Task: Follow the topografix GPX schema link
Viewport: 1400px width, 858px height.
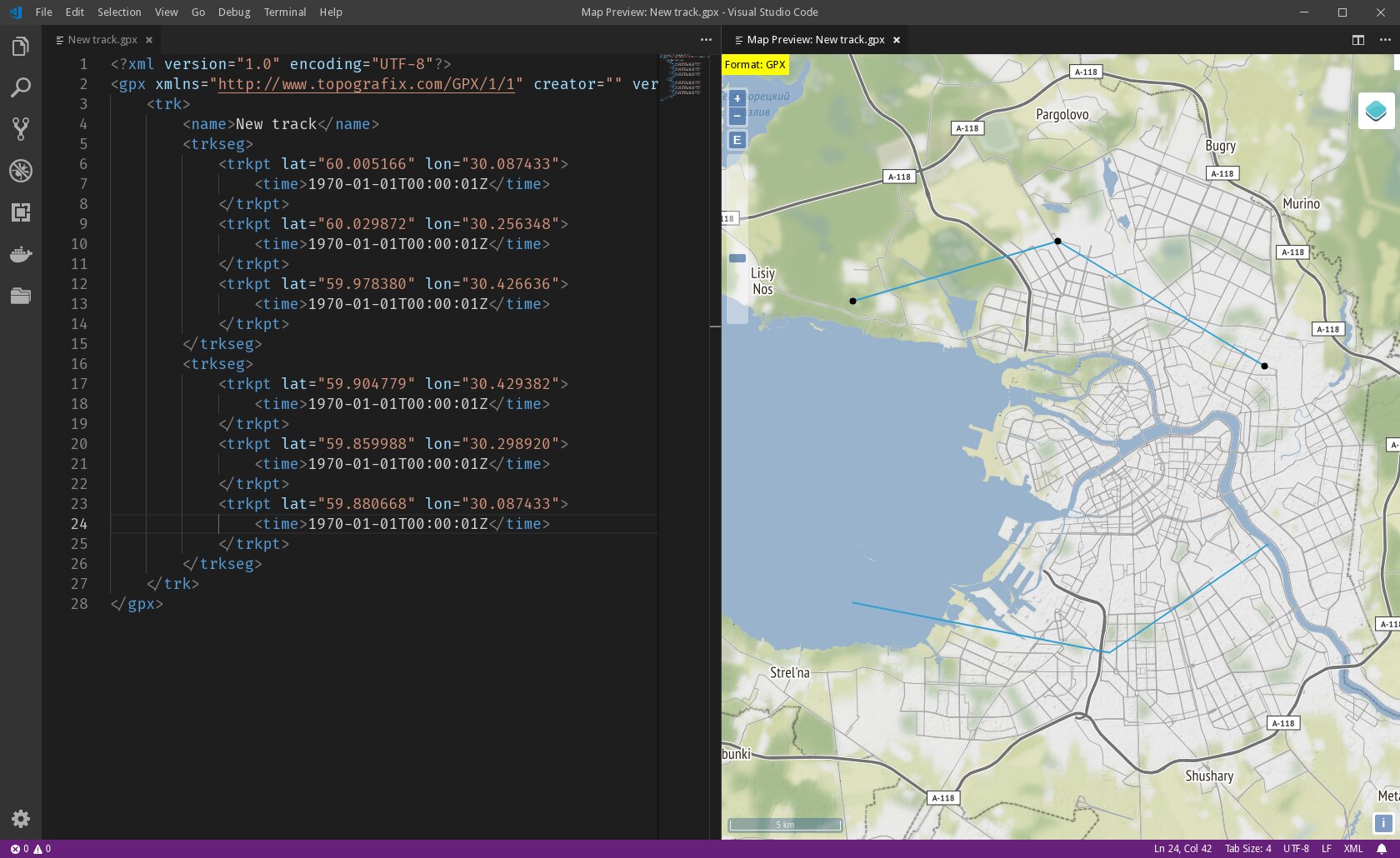Action: (x=365, y=84)
